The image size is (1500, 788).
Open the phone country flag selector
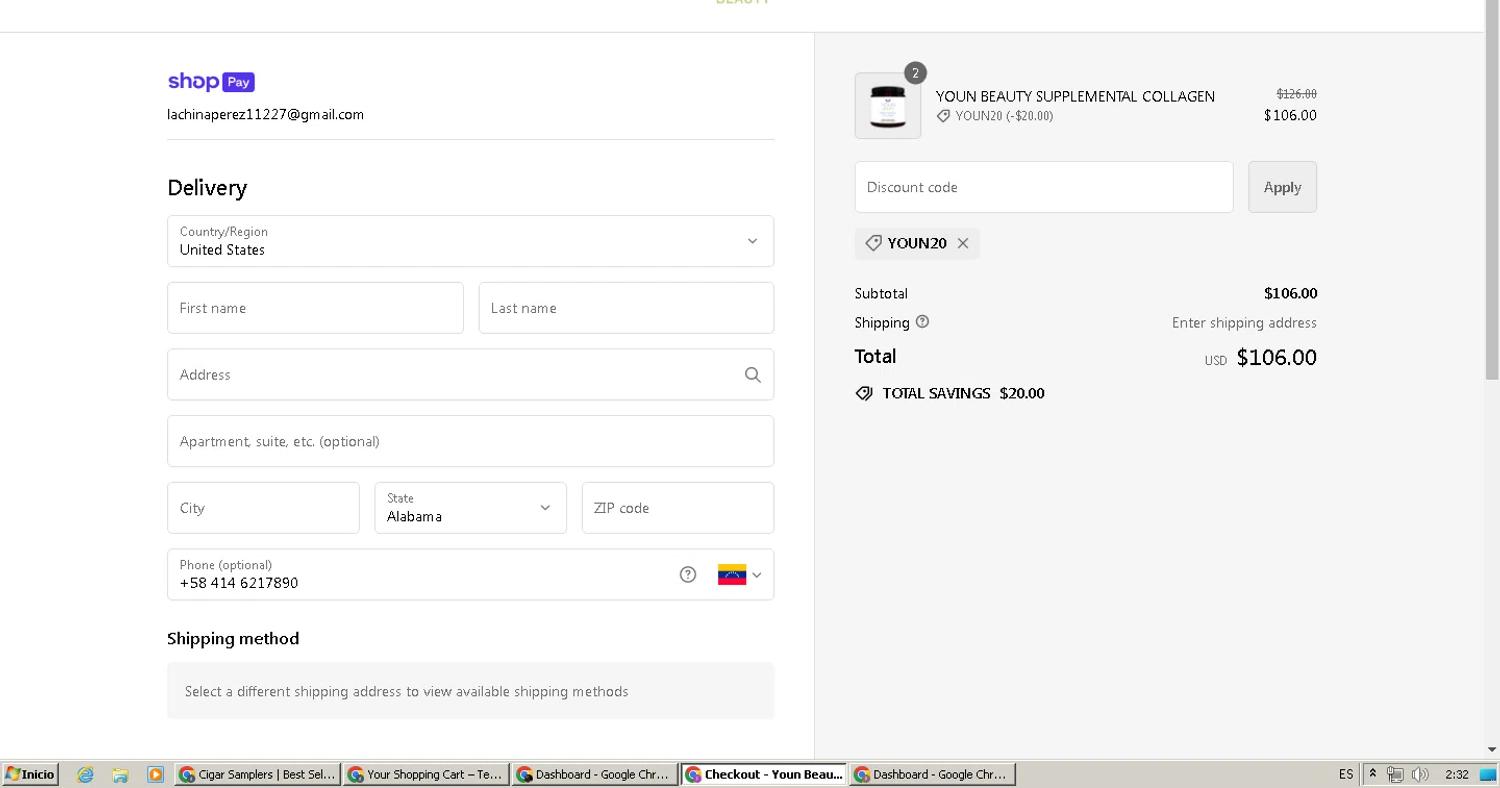click(740, 575)
